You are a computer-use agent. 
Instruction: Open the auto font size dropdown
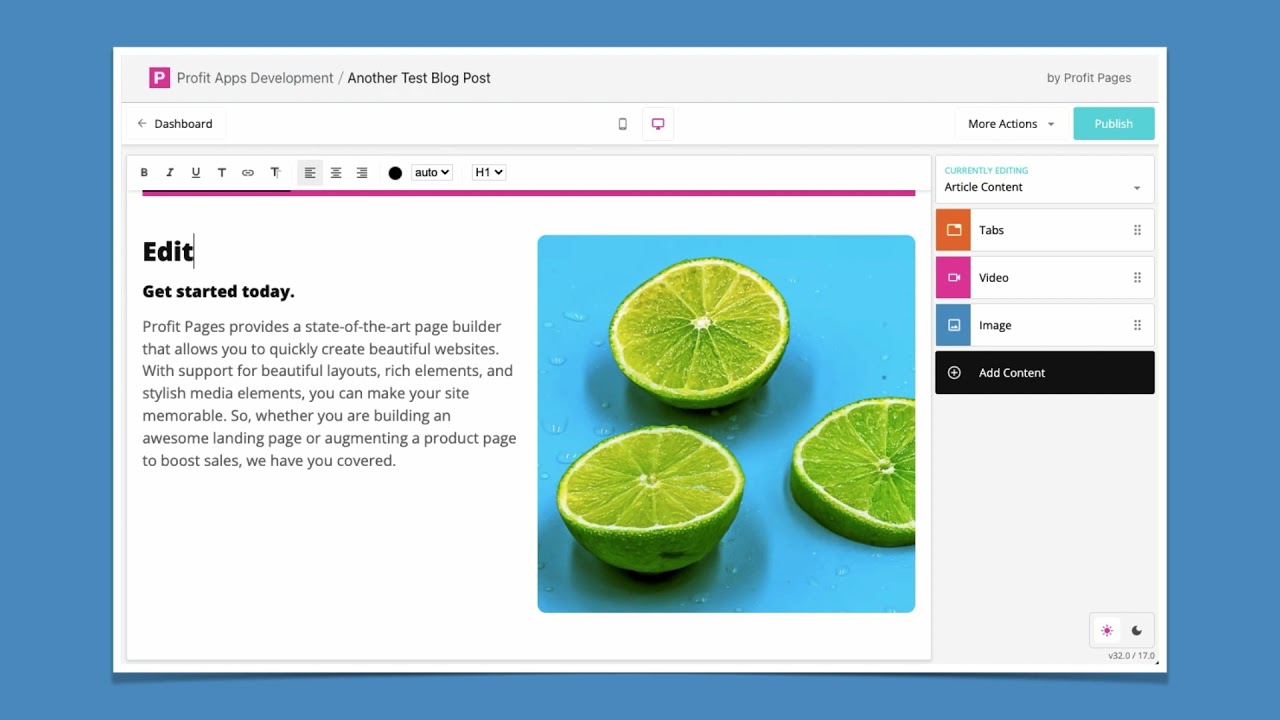(x=432, y=172)
